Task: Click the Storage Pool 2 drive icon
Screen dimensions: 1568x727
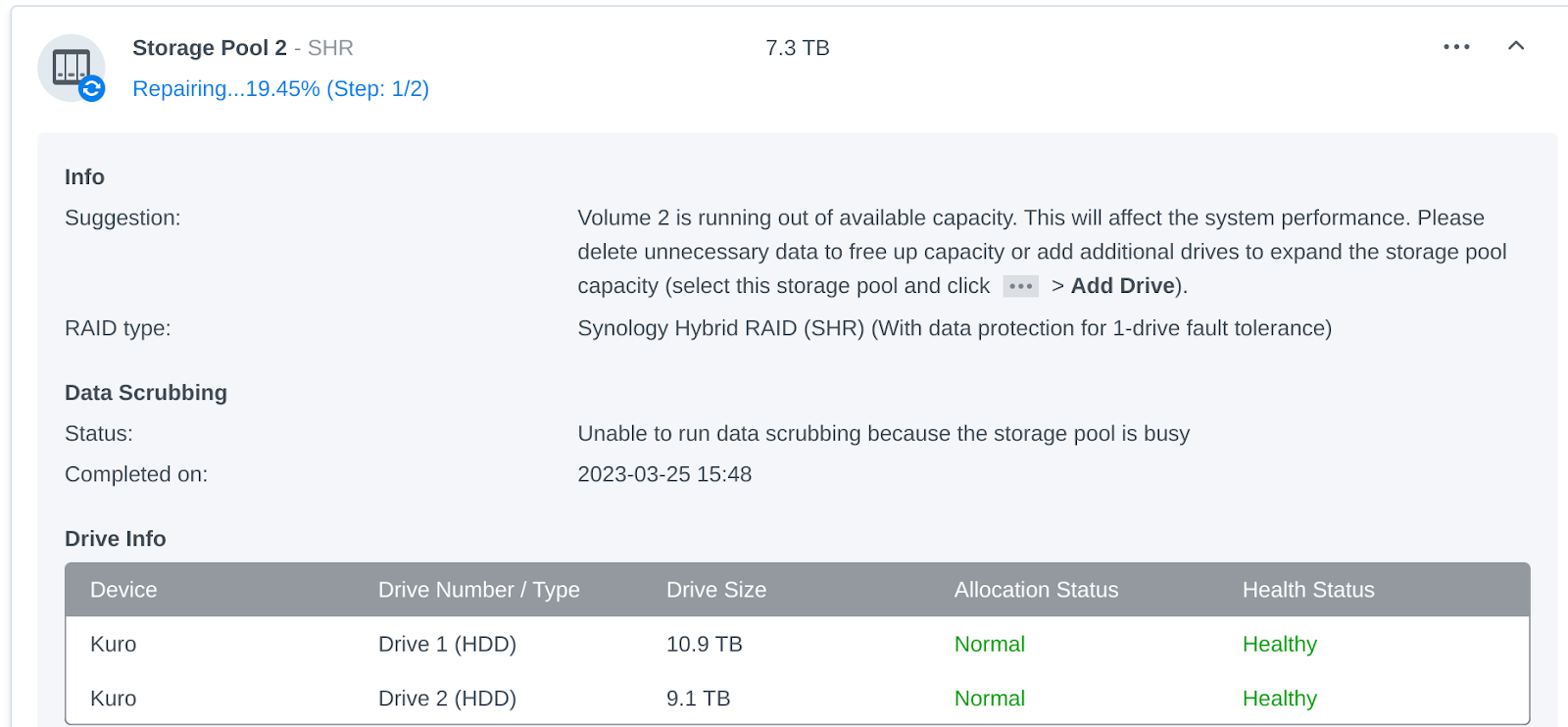Action: coord(72,68)
